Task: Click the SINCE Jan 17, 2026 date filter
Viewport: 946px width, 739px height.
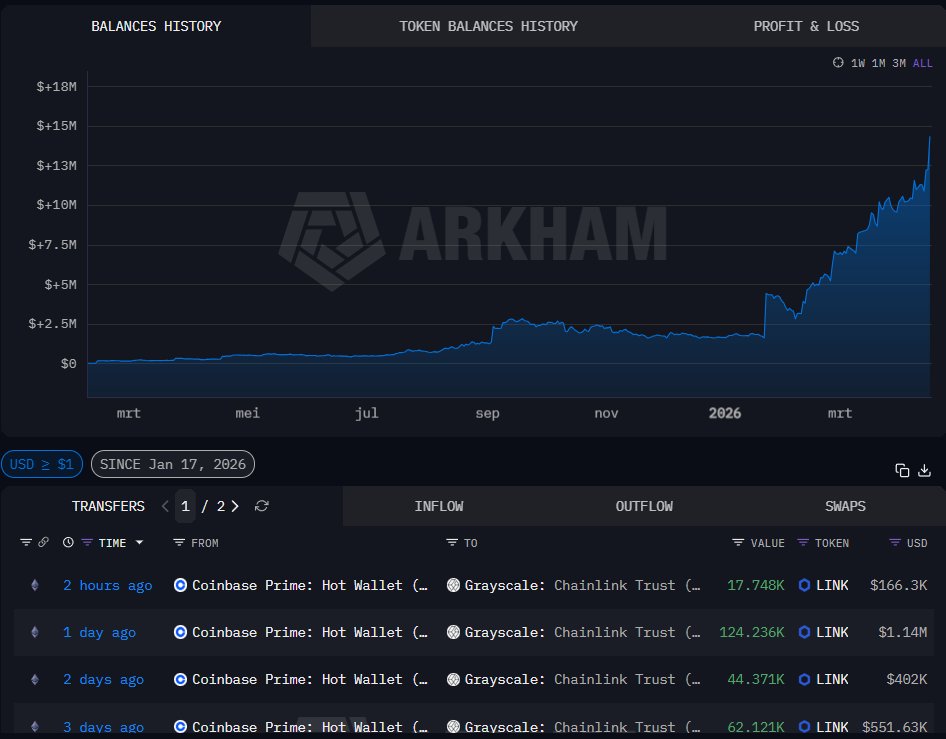Action: pos(172,464)
